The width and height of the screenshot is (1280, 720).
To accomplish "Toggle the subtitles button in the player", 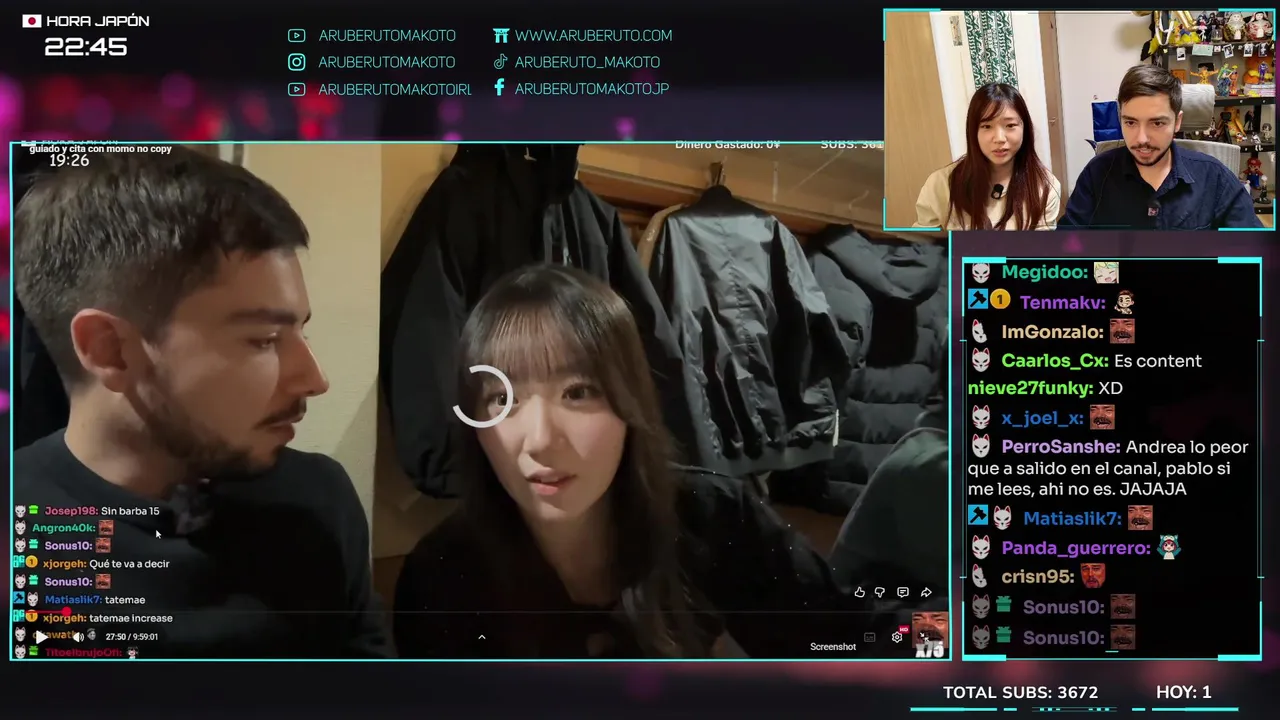I will 870,637.
